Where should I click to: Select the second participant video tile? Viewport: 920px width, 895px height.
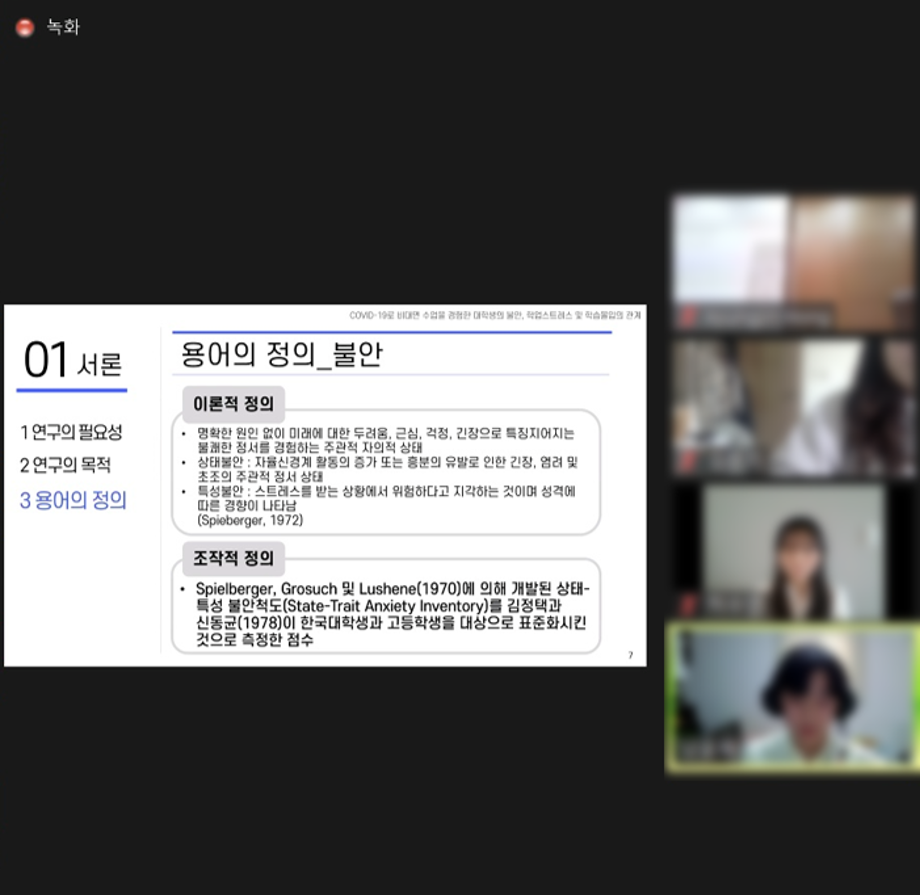click(x=793, y=408)
